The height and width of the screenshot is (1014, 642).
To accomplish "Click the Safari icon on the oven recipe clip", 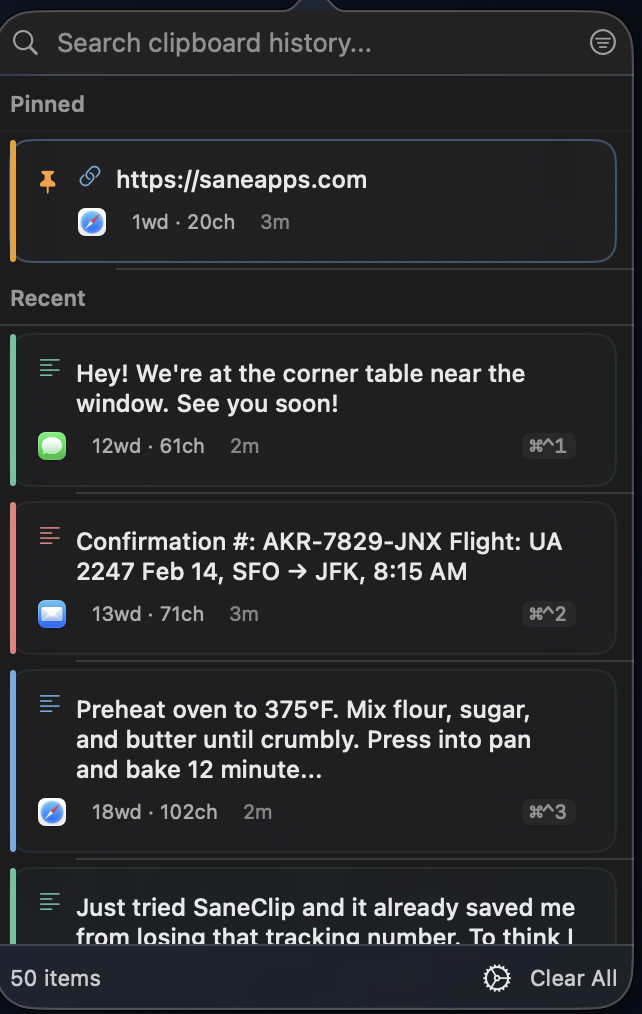I will 52,812.
